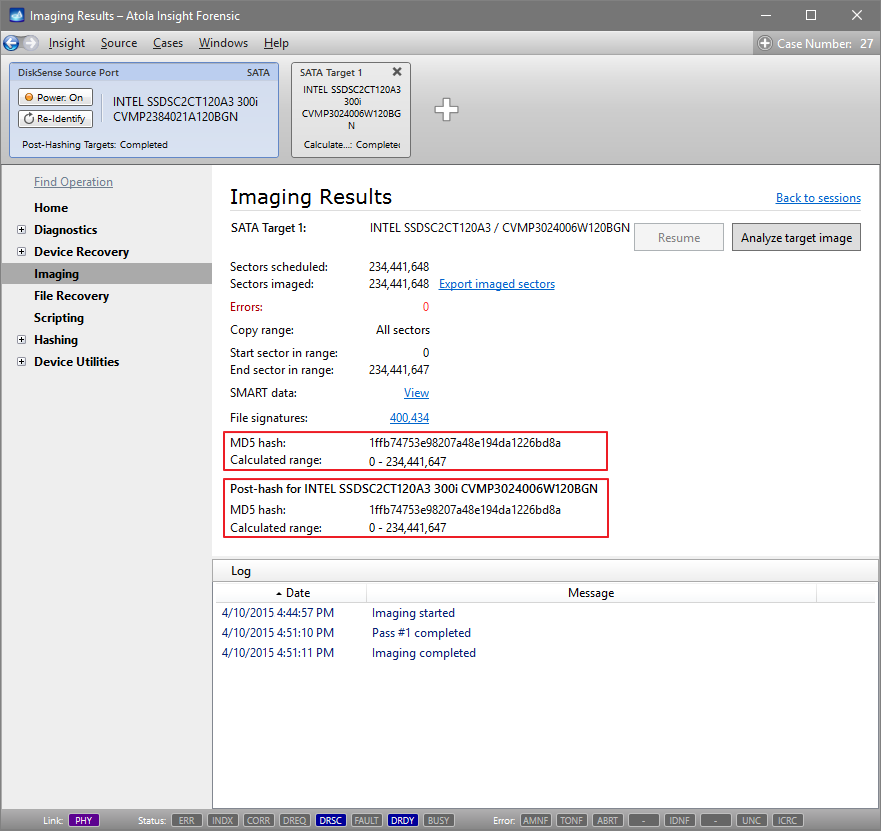Expand the Diagnostics section
Screen dimensions: 881x831
coord(21,229)
